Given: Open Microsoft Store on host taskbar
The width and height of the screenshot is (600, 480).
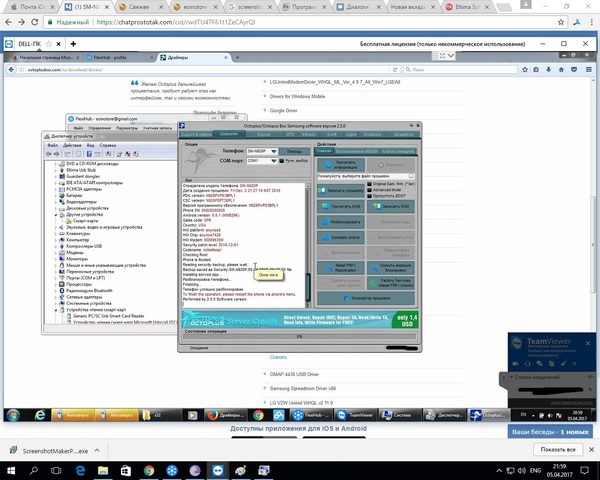Looking at the screenshot, I should [x=126, y=470].
